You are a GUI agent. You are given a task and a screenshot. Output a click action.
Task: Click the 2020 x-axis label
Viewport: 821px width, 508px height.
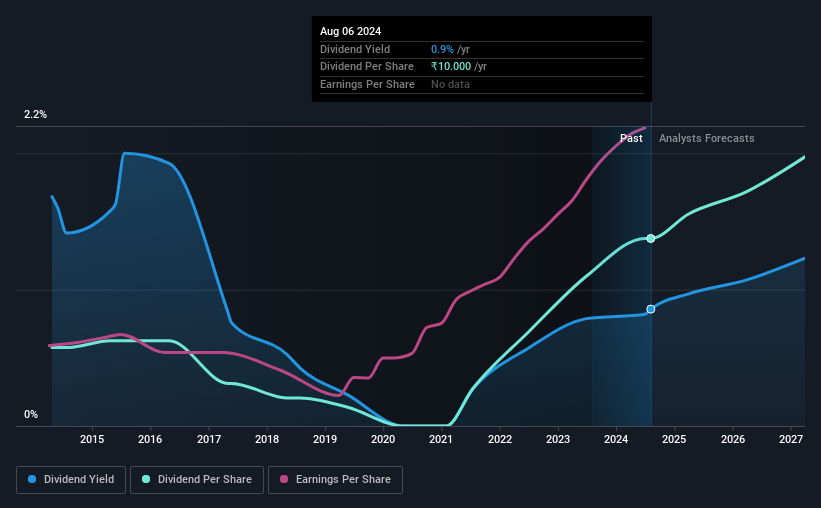pos(383,439)
